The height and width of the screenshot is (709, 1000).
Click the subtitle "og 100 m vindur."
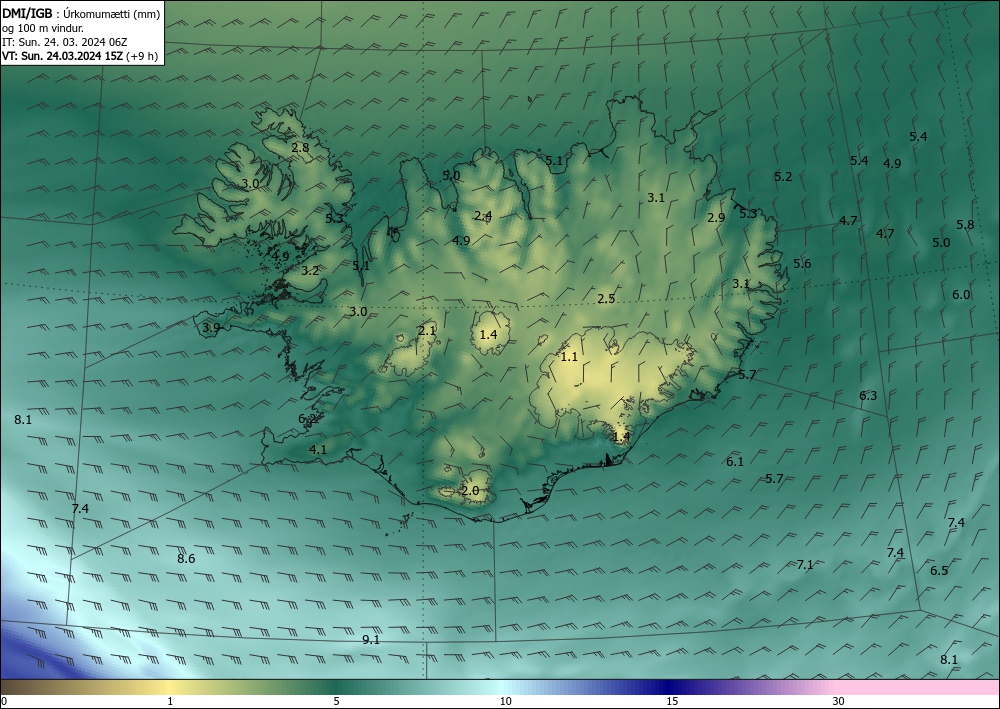coord(43,28)
